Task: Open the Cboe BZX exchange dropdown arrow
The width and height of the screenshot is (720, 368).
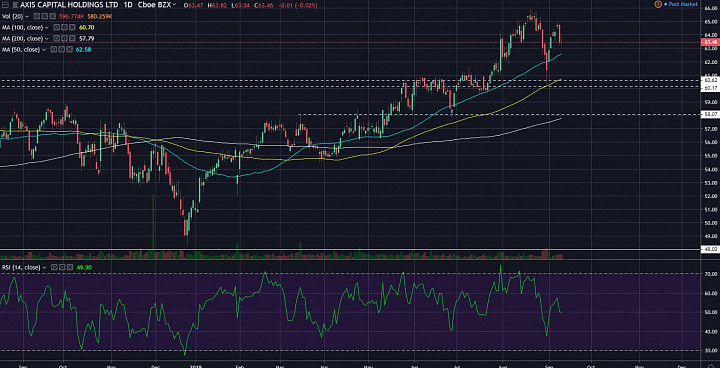Action: click(174, 5)
